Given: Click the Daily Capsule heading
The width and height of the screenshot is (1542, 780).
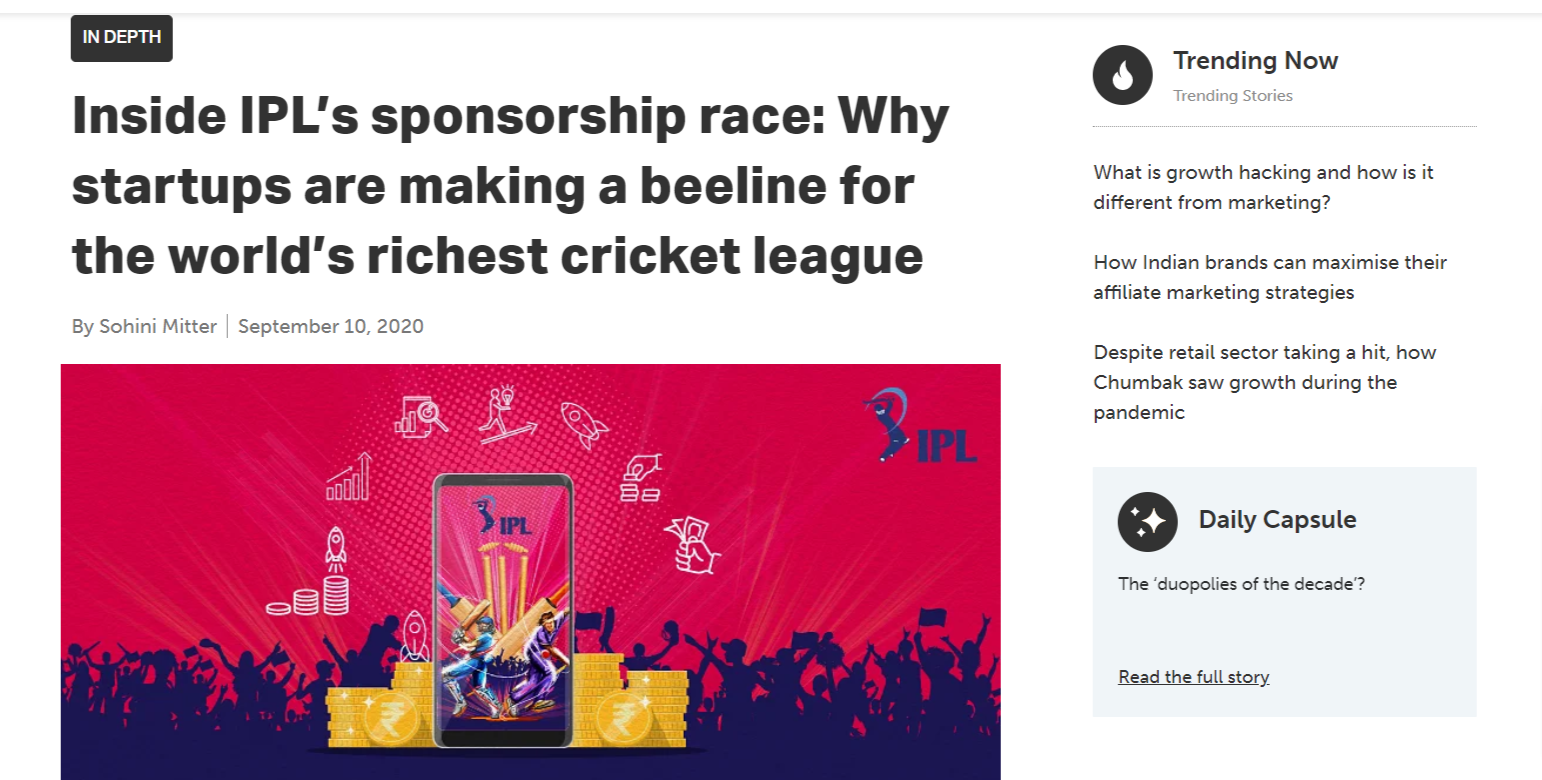Looking at the screenshot, I should pos(1277,520).
